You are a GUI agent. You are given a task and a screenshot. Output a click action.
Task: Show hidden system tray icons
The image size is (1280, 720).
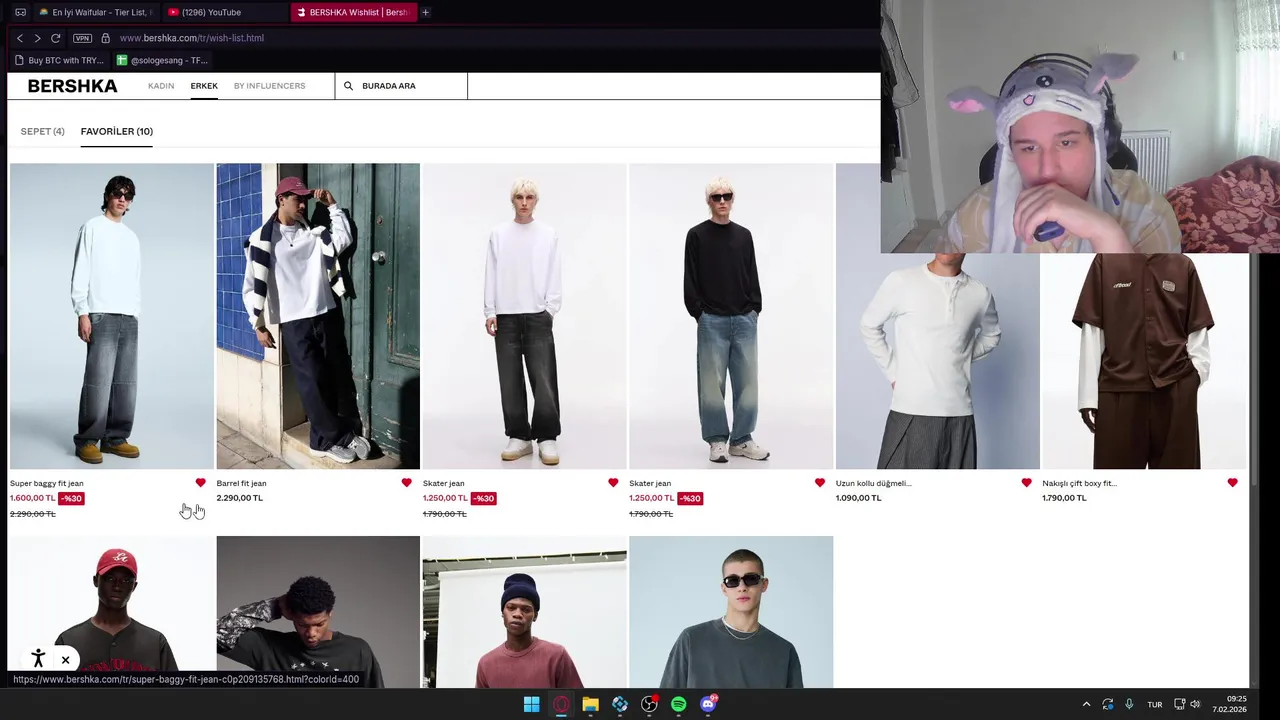pos(1086,704)
